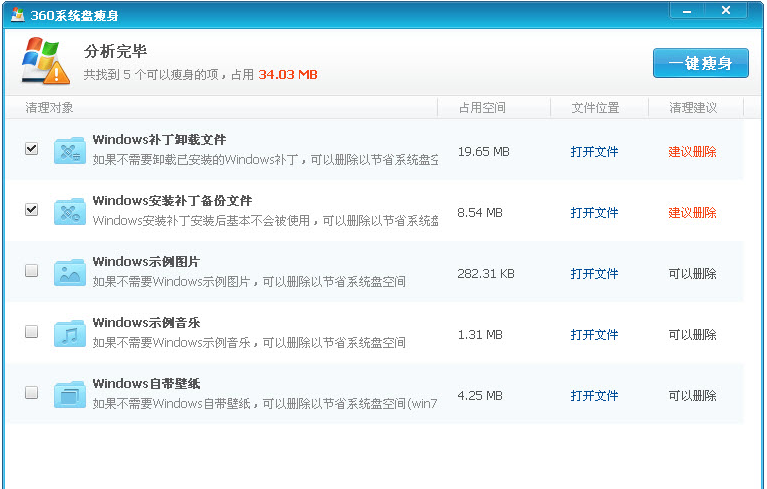Click the Windows补丁卸载文件 folder icon
Image resolution: width=767 pixels, height=489 pixels.
coord(70,151)
